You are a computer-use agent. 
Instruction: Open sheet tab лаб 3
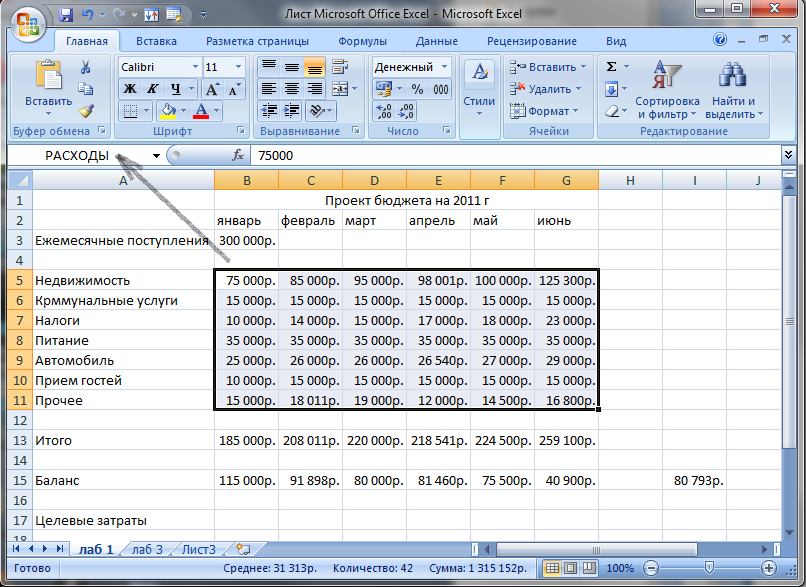point(147,549)
